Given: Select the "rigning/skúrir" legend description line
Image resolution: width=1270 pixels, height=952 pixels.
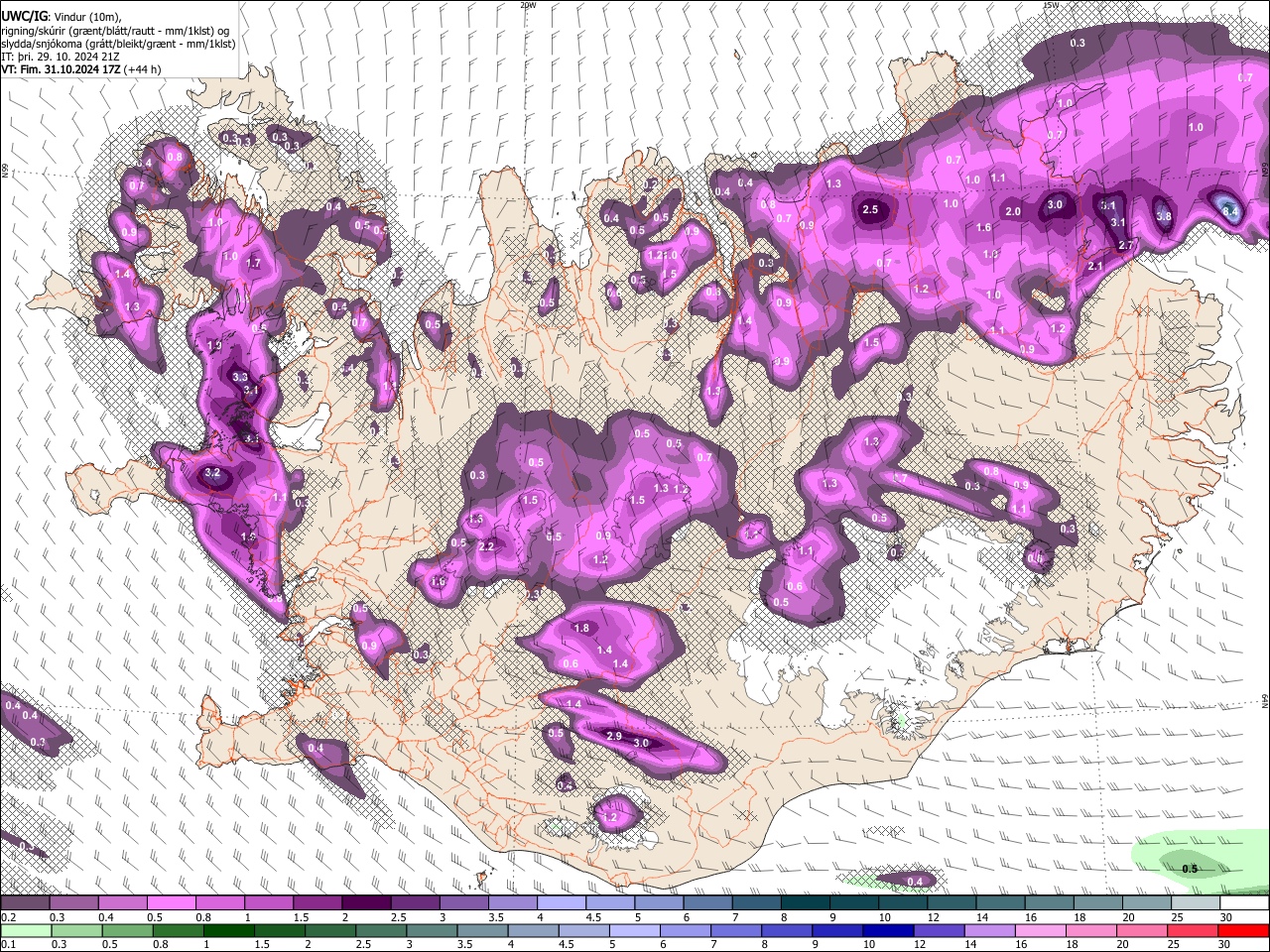Looking at the screenshot, I should coord(115,31).
